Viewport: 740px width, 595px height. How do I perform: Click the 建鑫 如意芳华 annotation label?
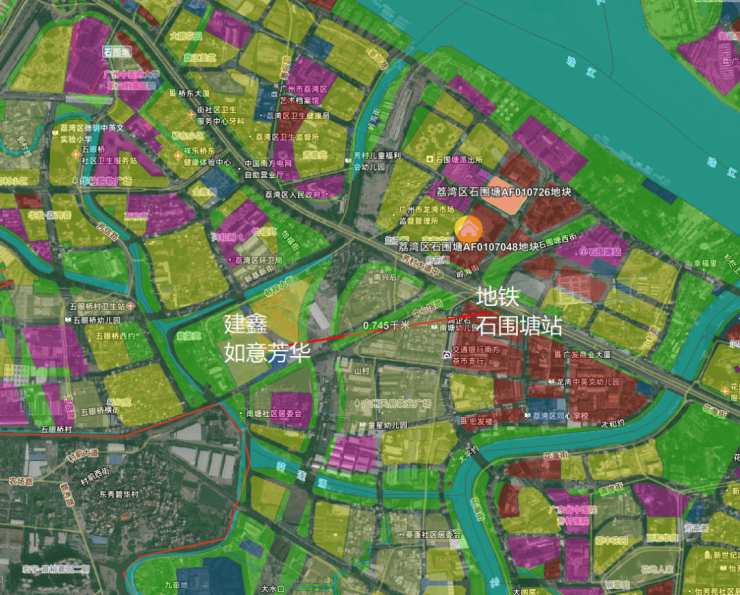point(267,338)
